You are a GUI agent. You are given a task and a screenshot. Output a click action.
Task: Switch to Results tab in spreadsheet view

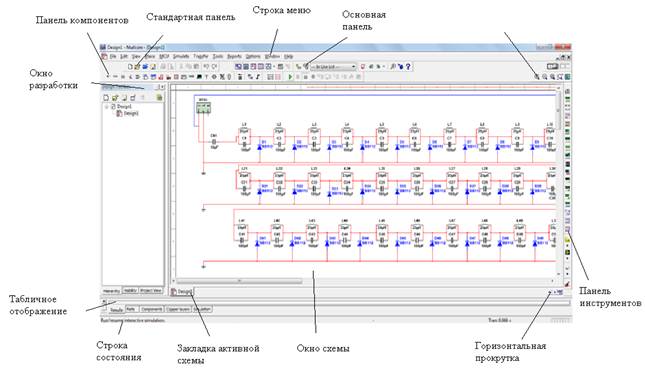[116, 309]
